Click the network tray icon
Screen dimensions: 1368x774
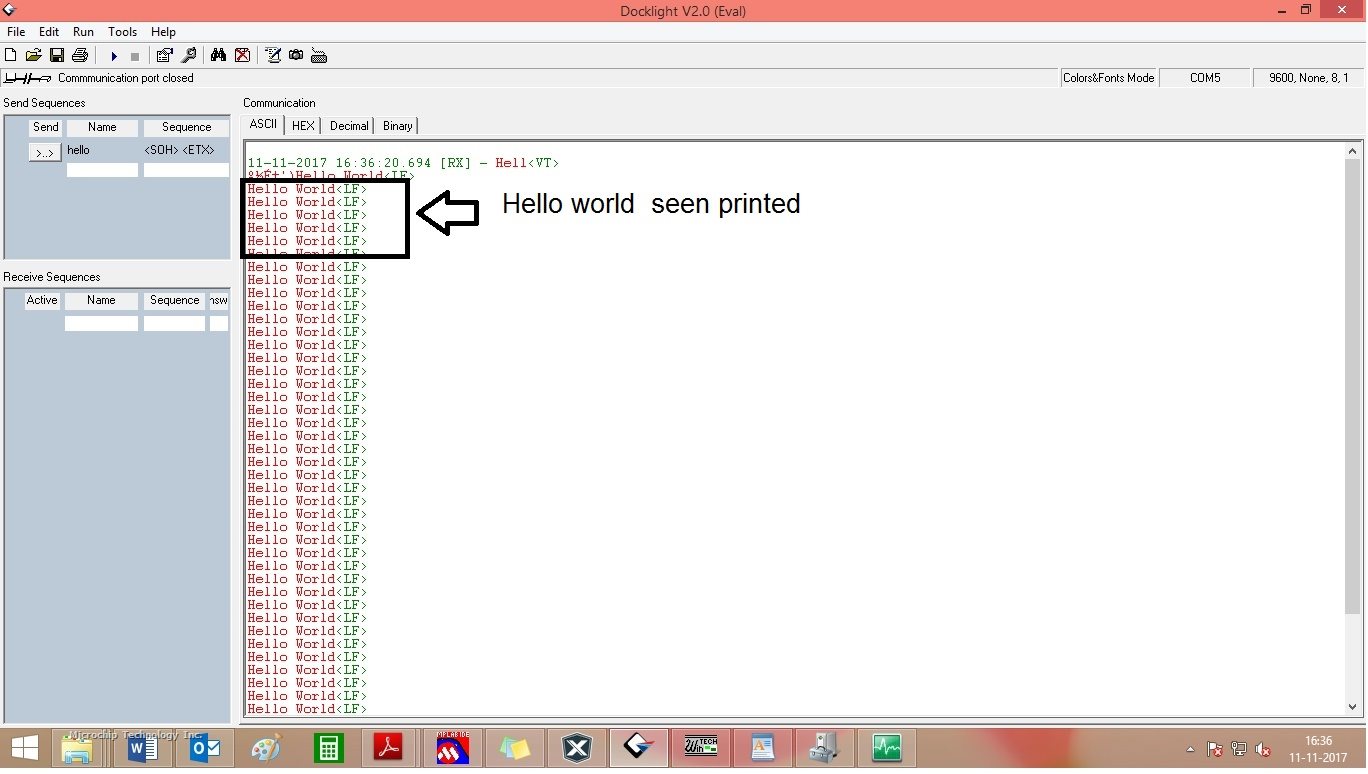1239,749
